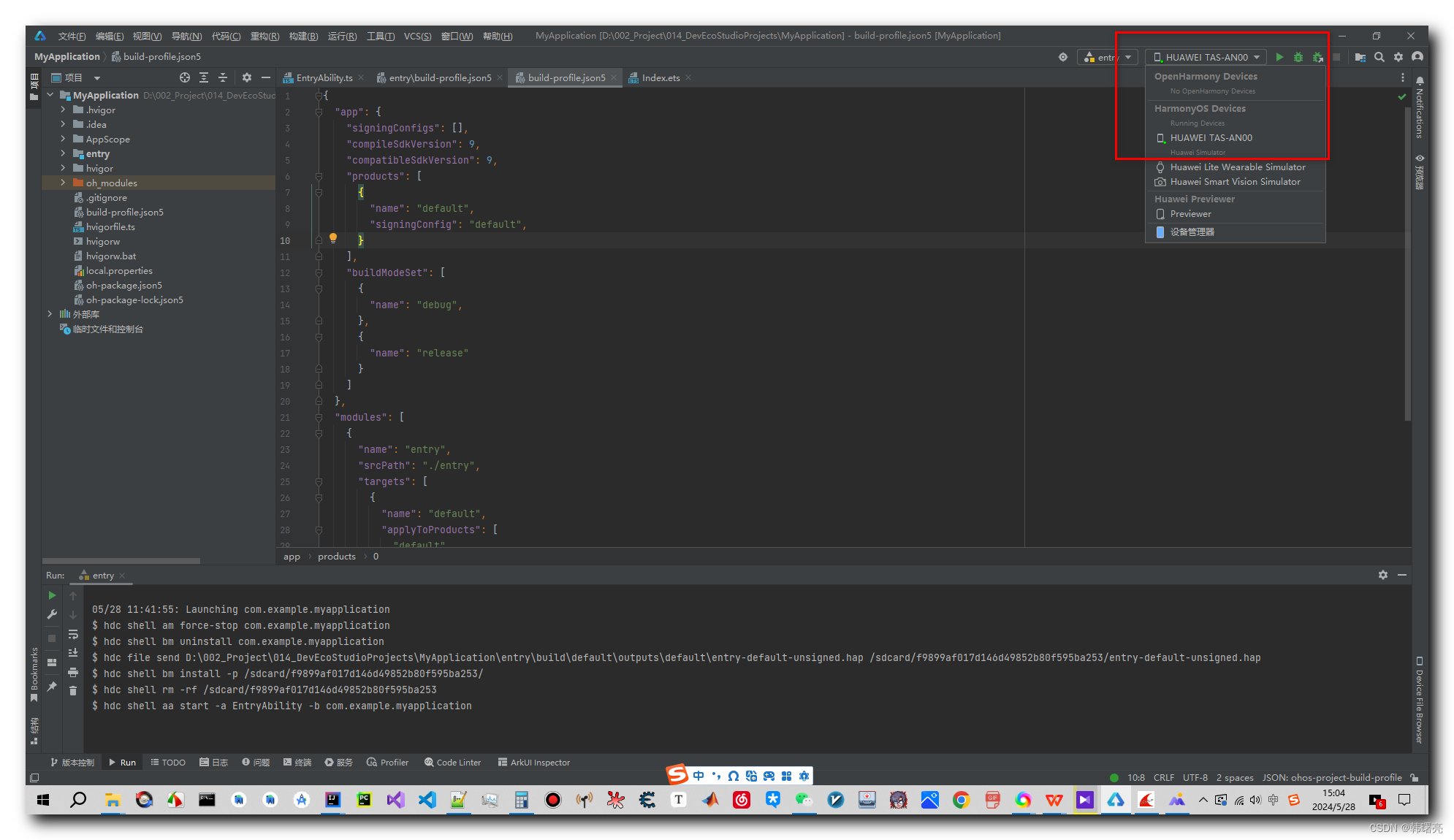Expand the entry folder in project tree
This screenshot has height=840, width=1454.
tap(63, 153)
